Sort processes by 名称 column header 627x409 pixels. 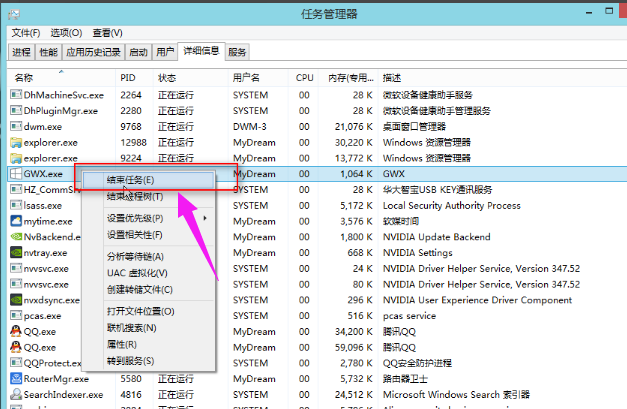pos(24,77)
